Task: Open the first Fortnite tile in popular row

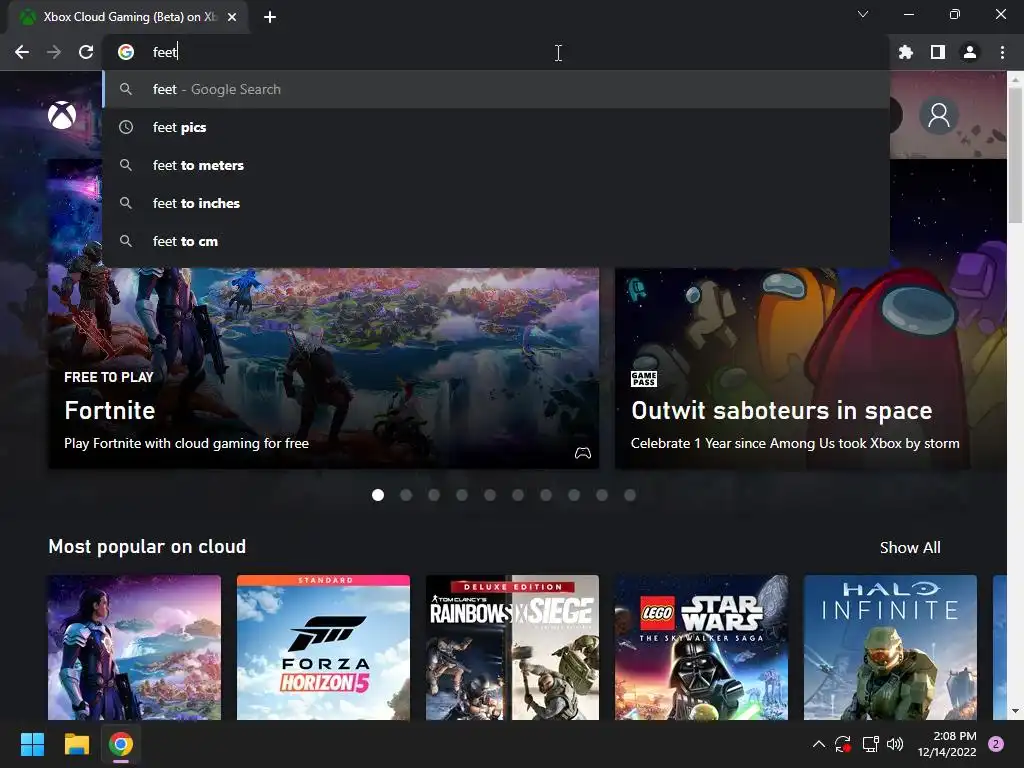Action: (135, 647)
